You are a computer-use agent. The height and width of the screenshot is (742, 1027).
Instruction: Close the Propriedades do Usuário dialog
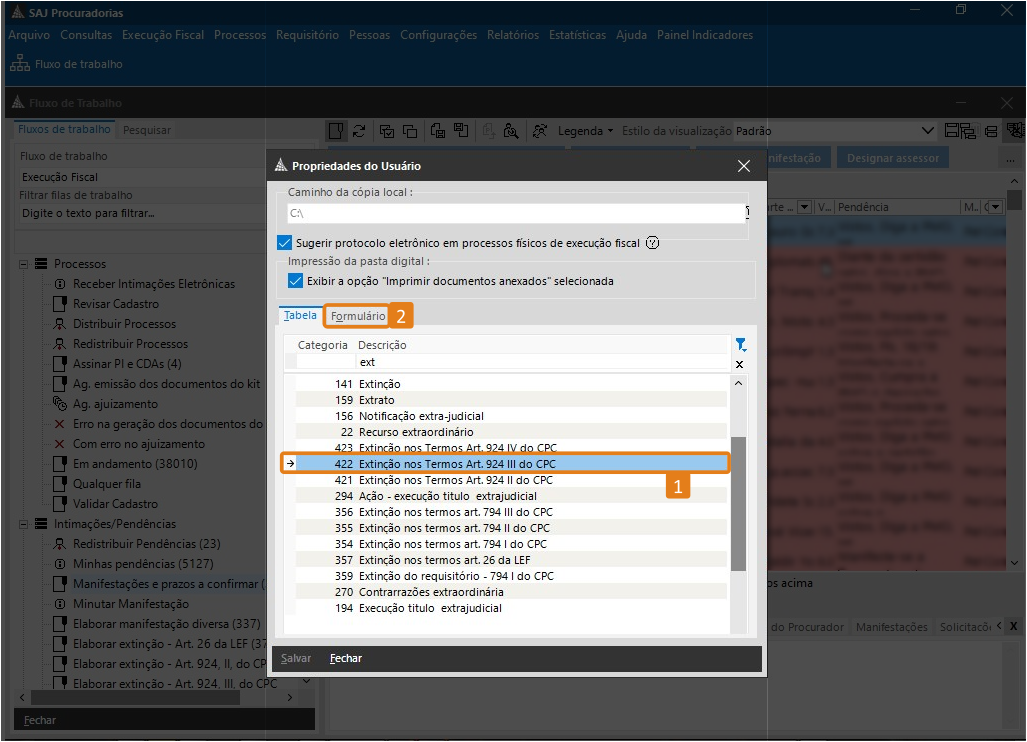[743, 166]
